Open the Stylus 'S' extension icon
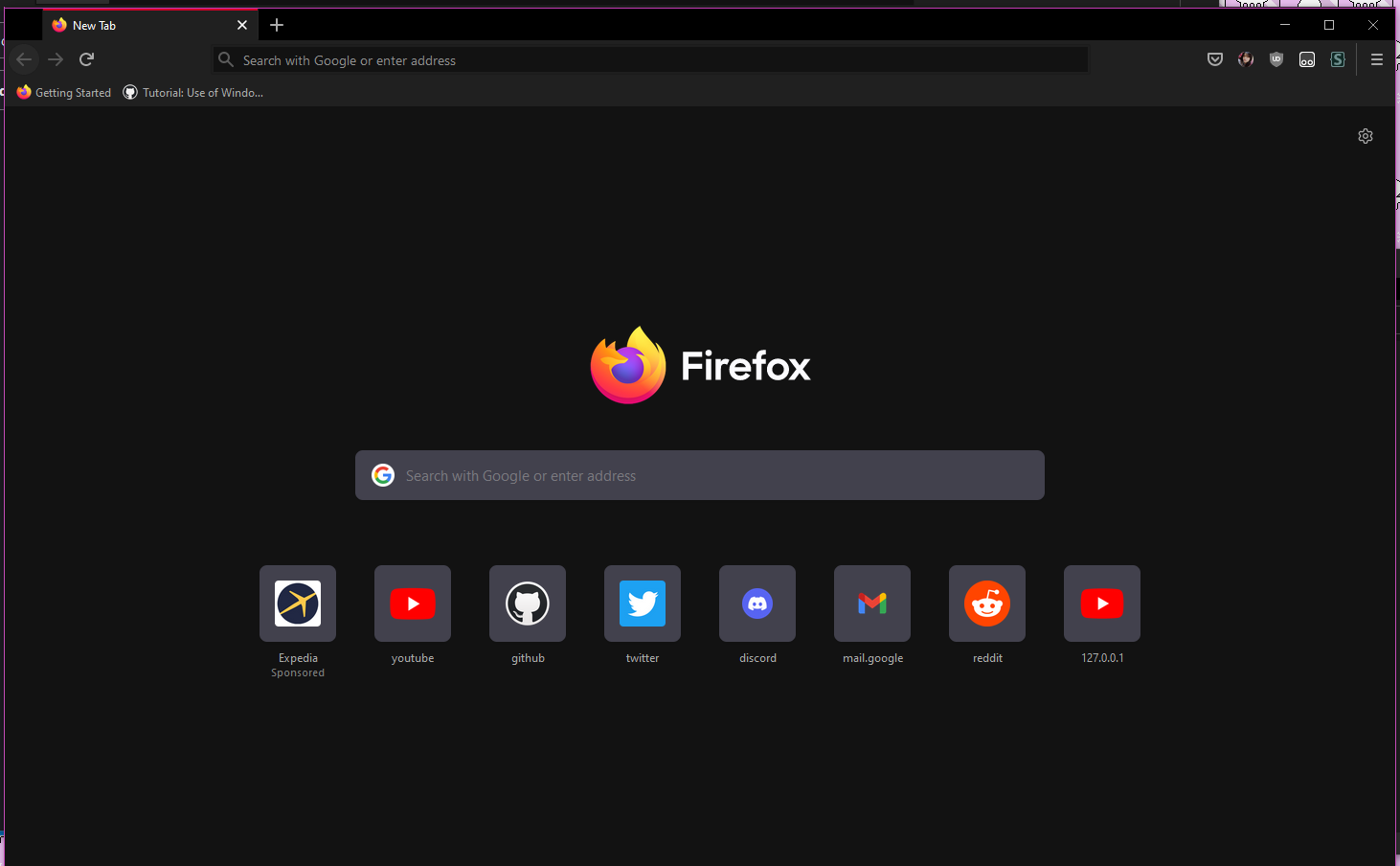The width and height of the screenshot is (1400, 866). click(1338, 59)
